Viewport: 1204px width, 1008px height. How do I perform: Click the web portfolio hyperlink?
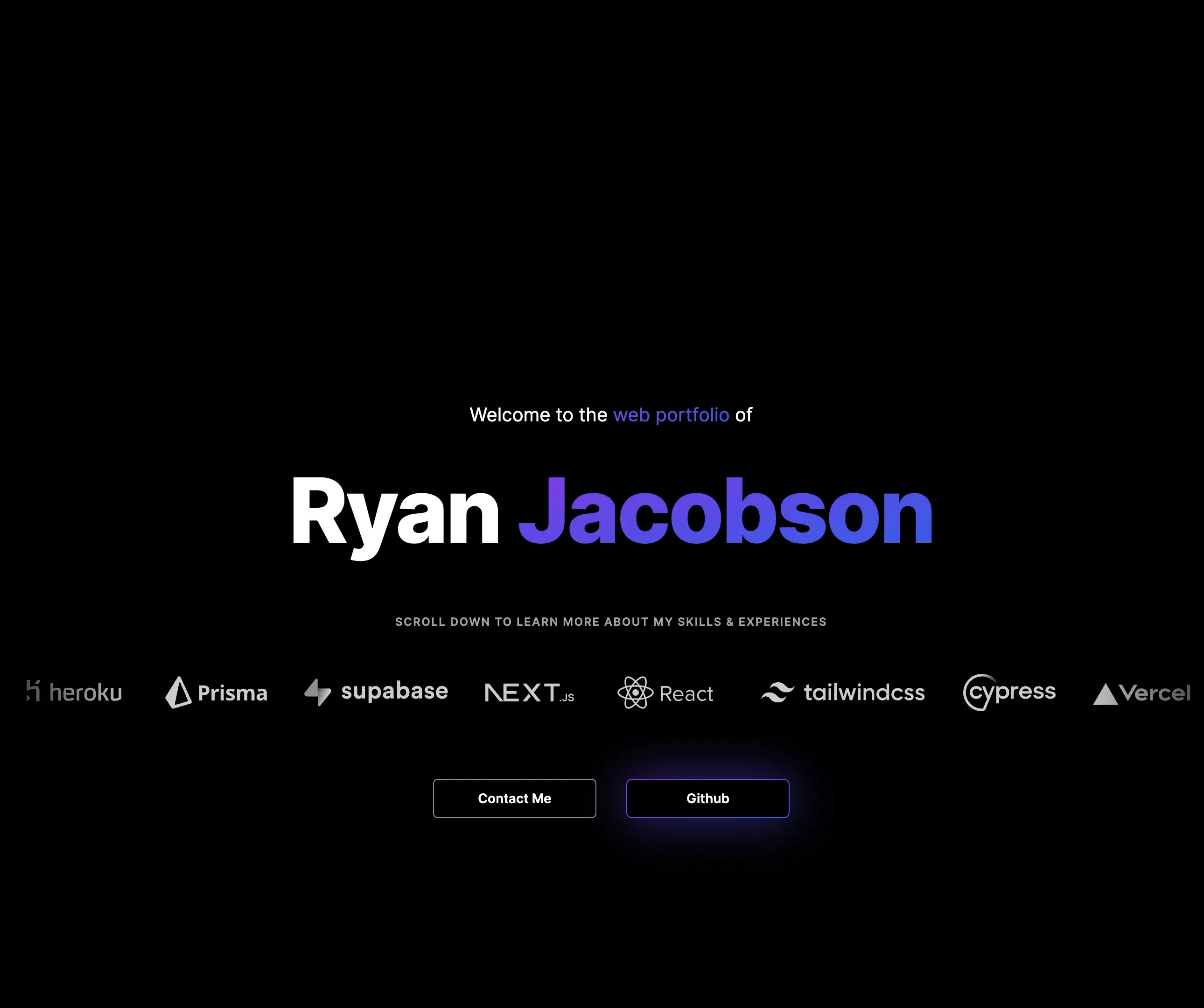coord(670,414)
